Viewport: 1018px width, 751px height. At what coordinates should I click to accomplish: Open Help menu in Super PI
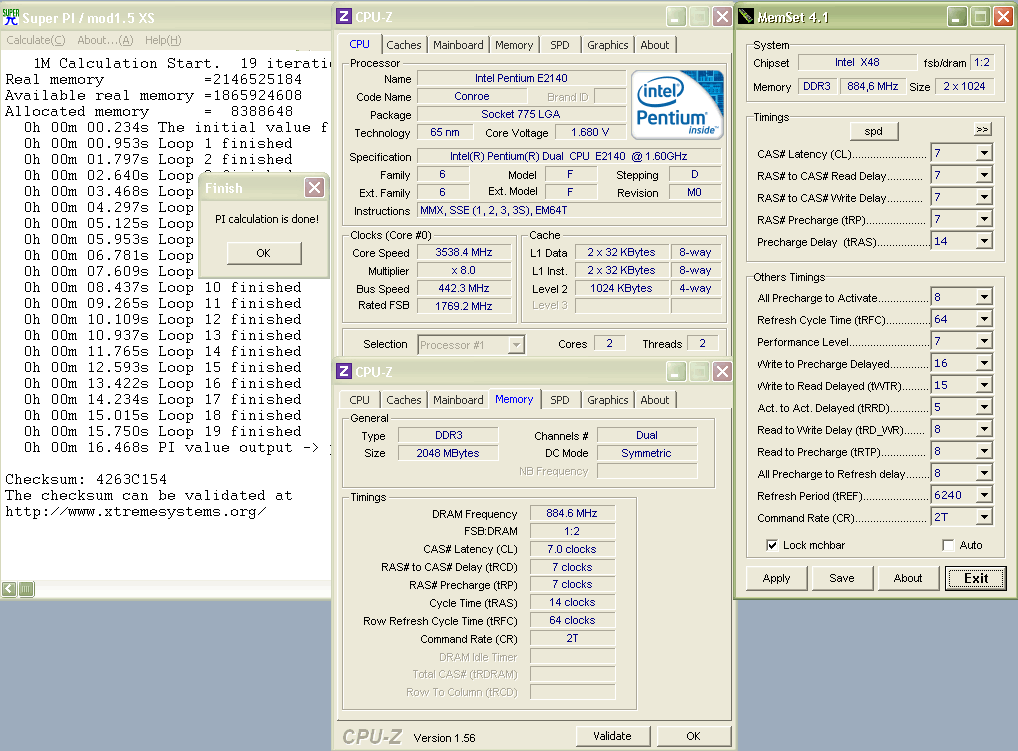click(163, 40)
